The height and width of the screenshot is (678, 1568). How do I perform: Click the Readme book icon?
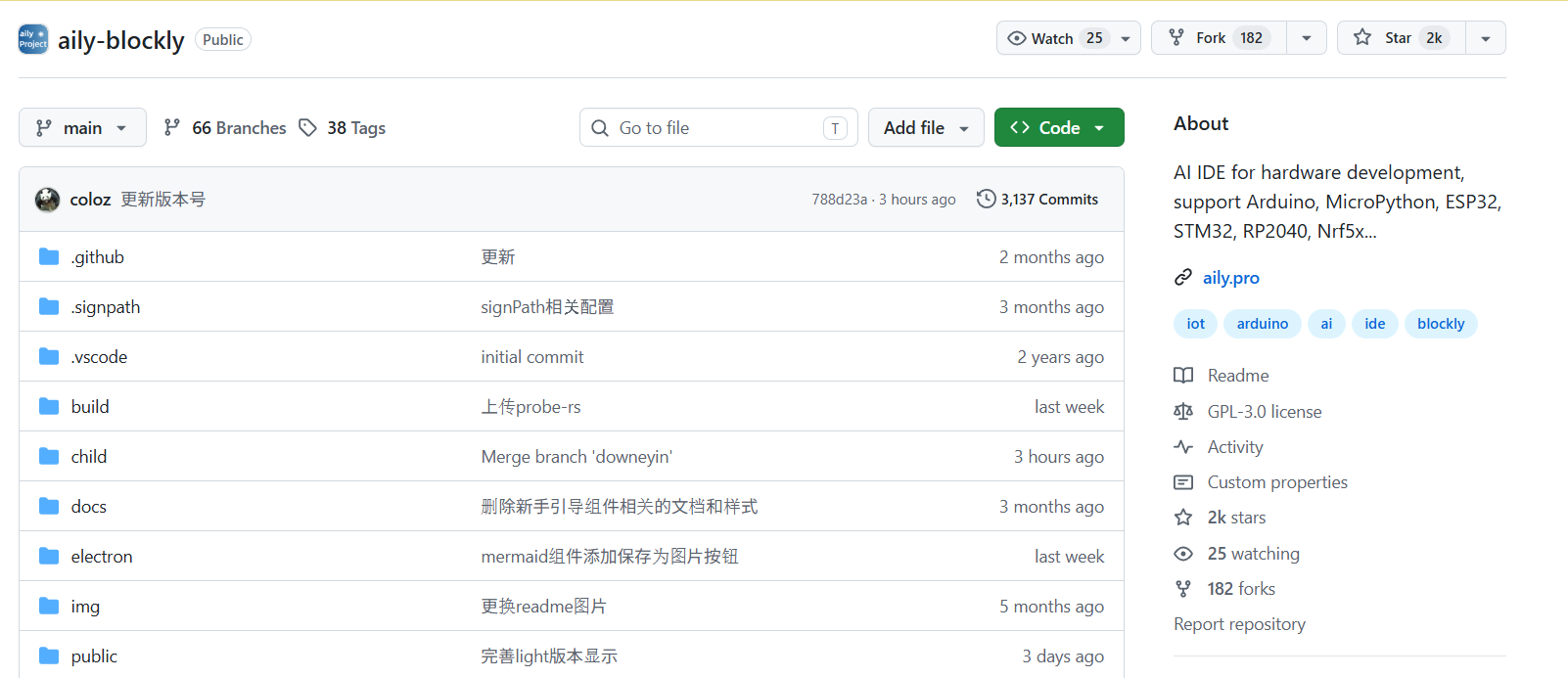pyautogui.click(x=1183, y=376)
